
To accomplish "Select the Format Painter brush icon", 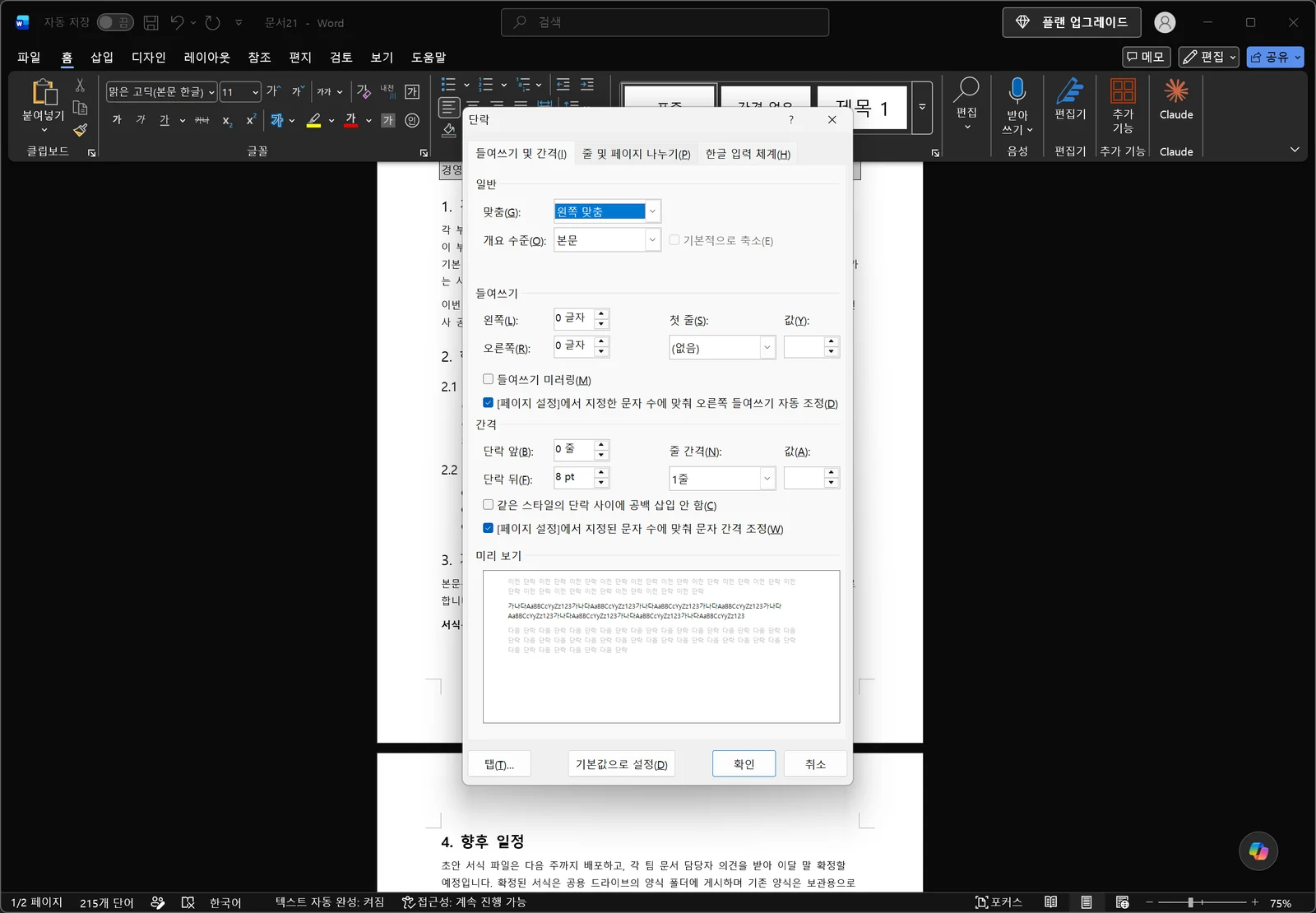I will [80, 130].
